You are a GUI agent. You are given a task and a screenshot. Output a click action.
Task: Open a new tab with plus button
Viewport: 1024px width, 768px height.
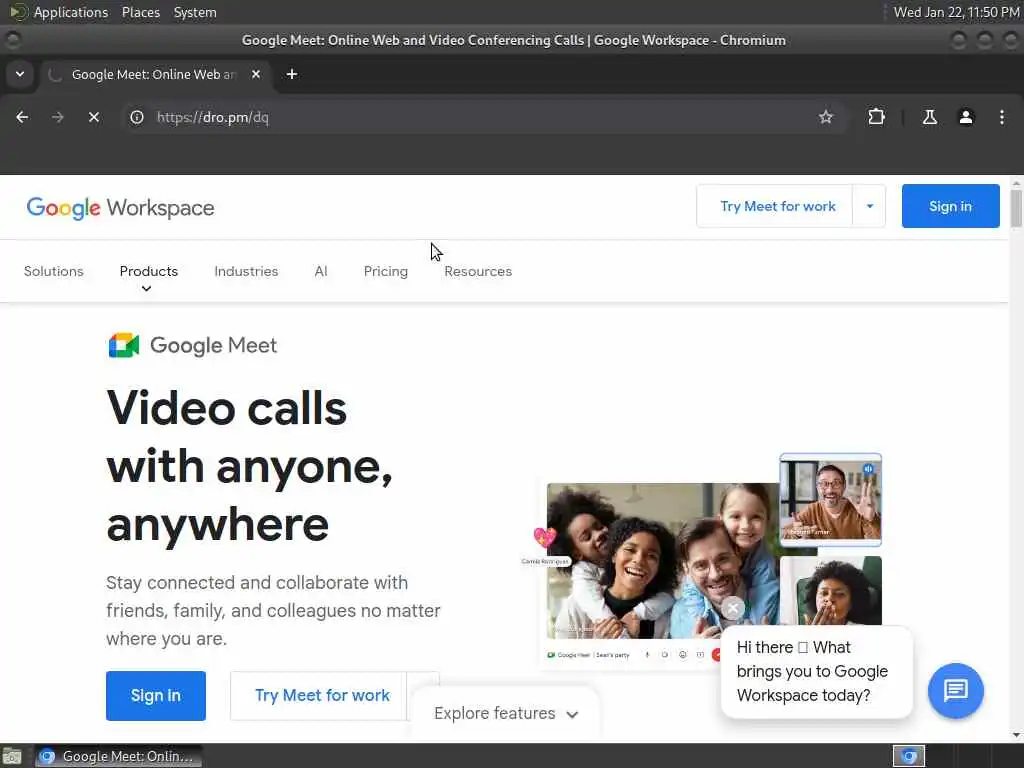point(292,74)
